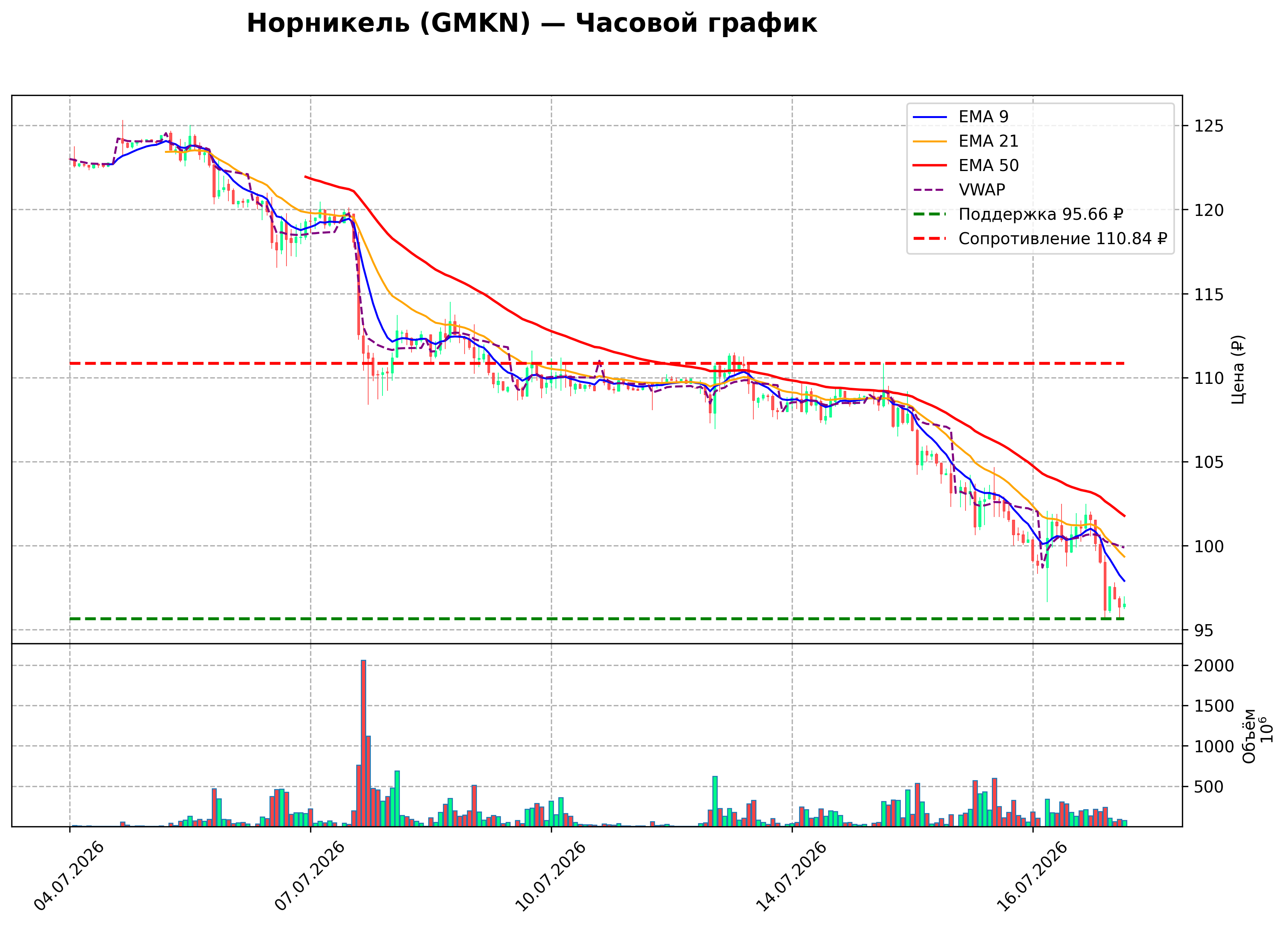Click the green dashed support legend sample
1288x926 pixels.
pyautogui.click(x=930, y=215)
